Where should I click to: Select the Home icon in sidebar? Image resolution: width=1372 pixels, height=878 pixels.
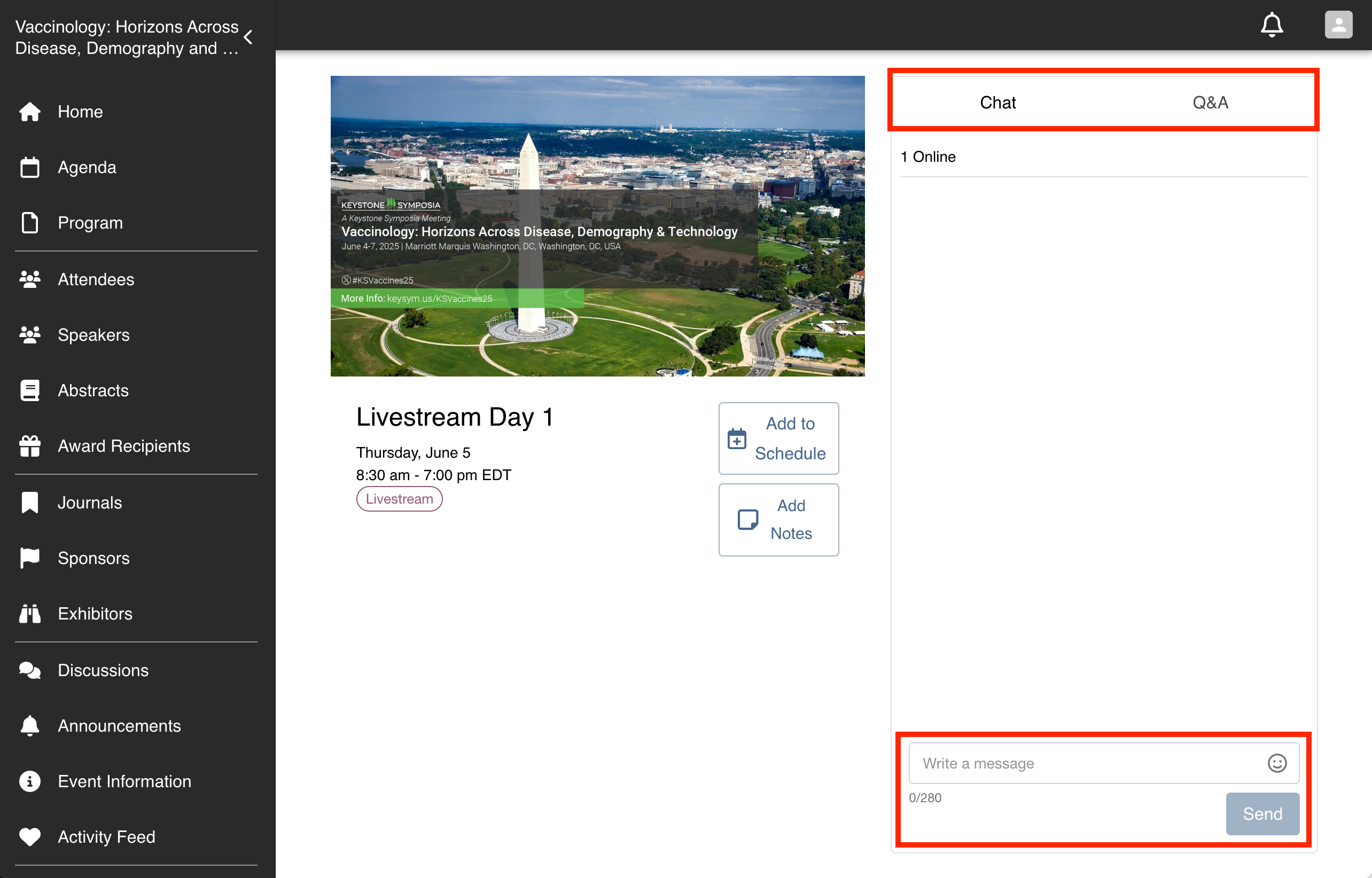pyautogui.click(x=30, y=112)
